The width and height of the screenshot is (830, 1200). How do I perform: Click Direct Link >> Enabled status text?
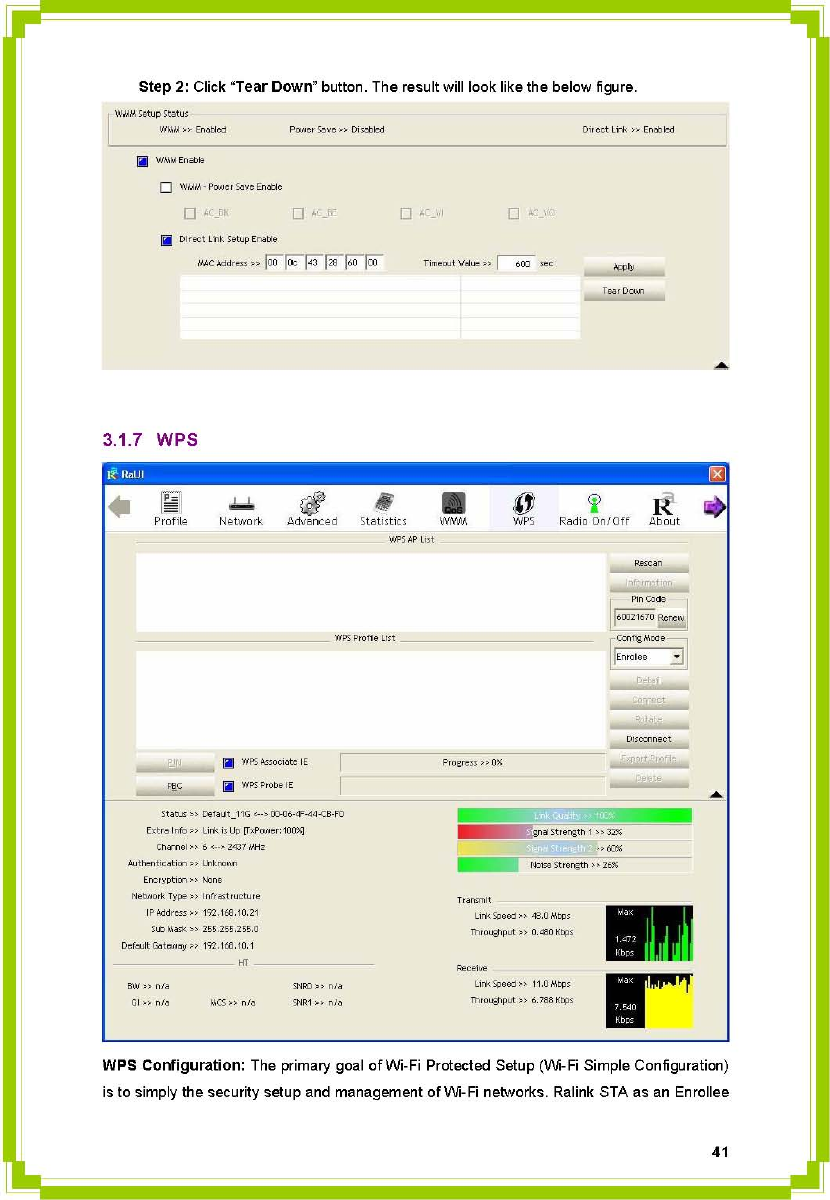(x=628, y=130)
